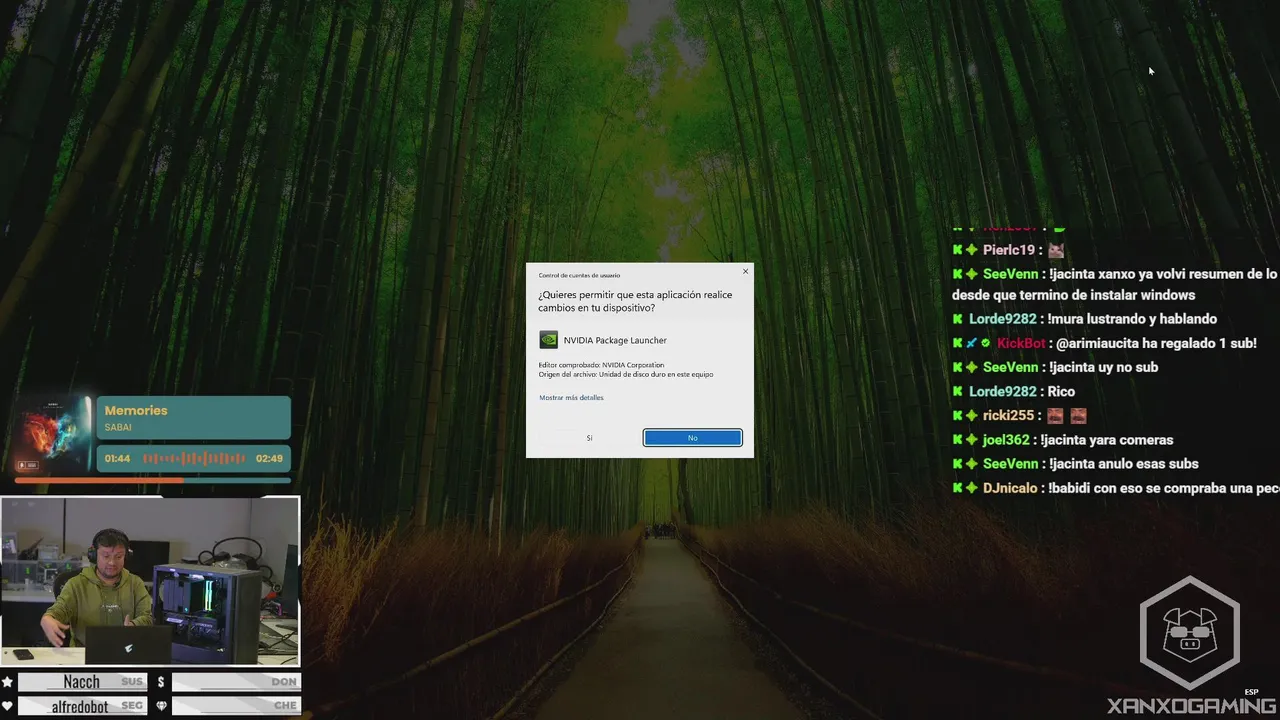Click the Memories album art thumbnail
Image resolution: width=1280 pixels, height=720 pixels.
(53, 434)
